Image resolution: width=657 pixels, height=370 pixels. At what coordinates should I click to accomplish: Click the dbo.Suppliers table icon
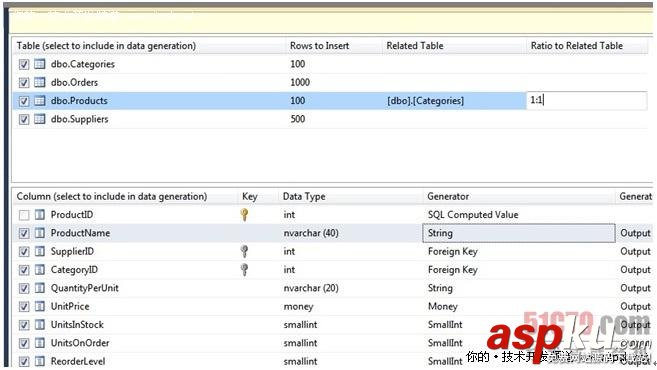coord(40,119)
